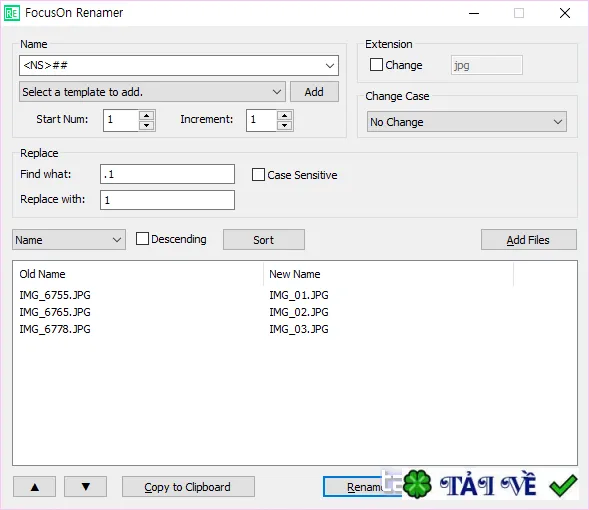Click the New Name column header
589x510 pixels.
pyautogui.click(x=388, y=274)
